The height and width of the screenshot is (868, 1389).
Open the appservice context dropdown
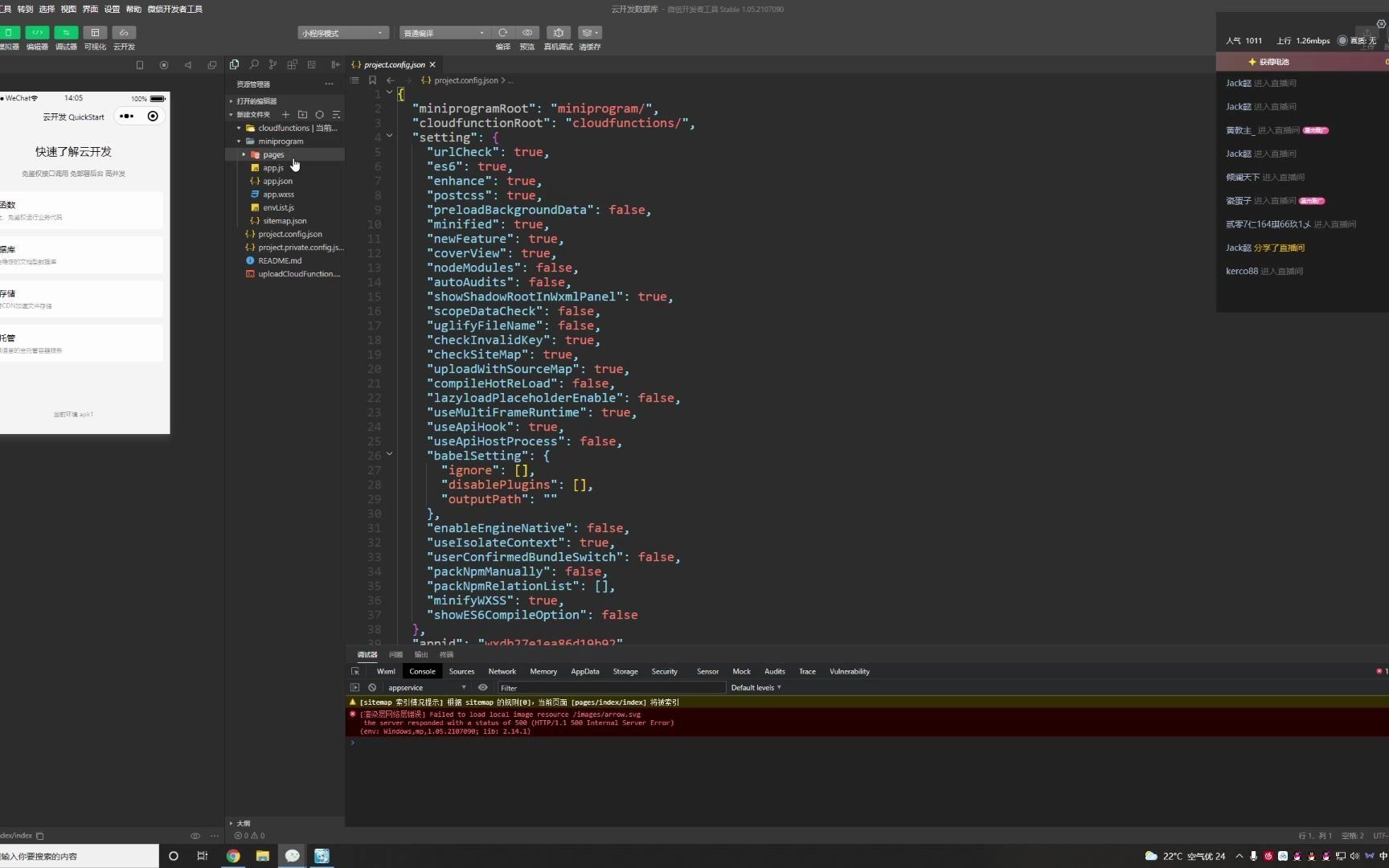tap(427, 688)
